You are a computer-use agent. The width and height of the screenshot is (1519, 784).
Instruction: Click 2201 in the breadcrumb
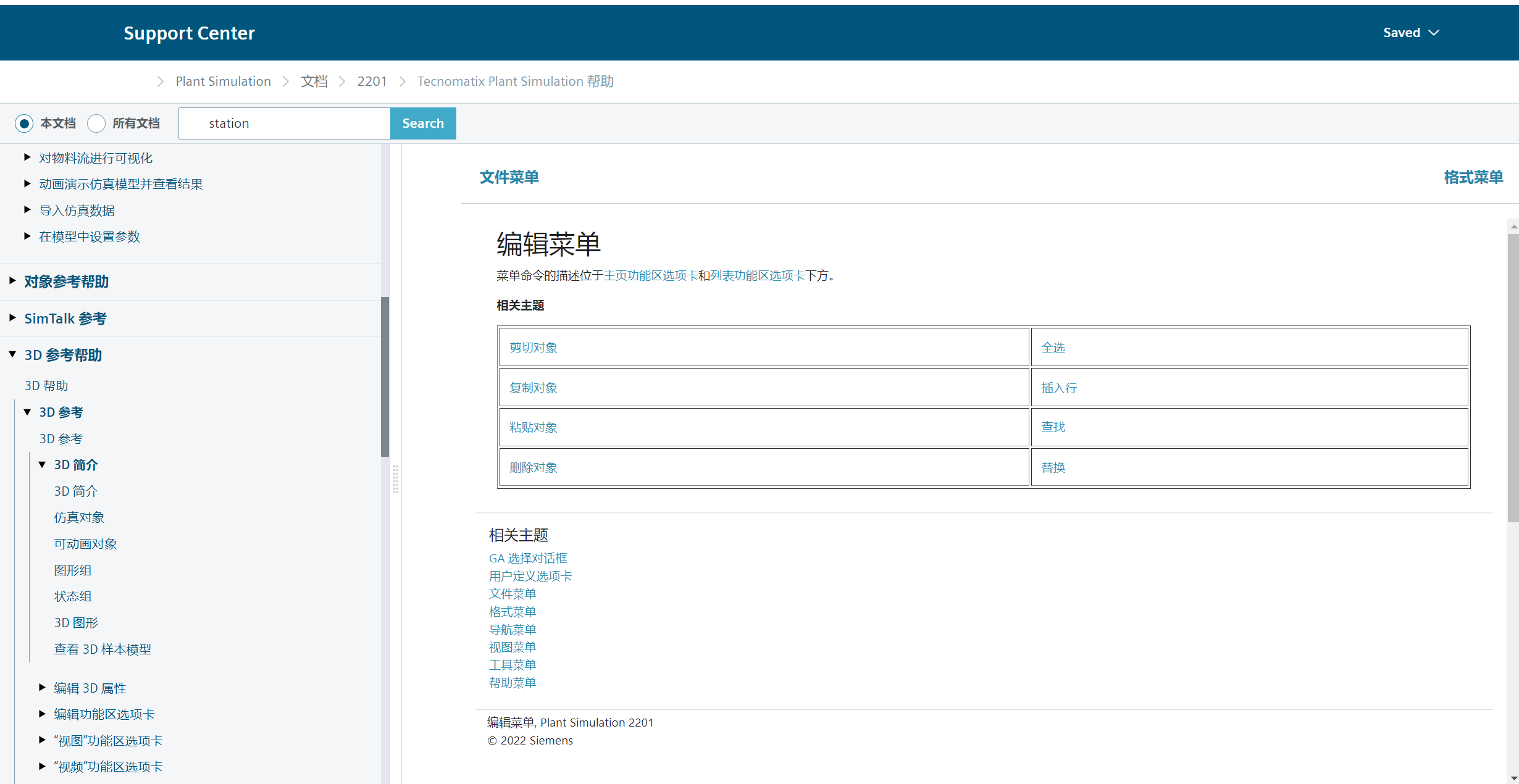point(372,81)
